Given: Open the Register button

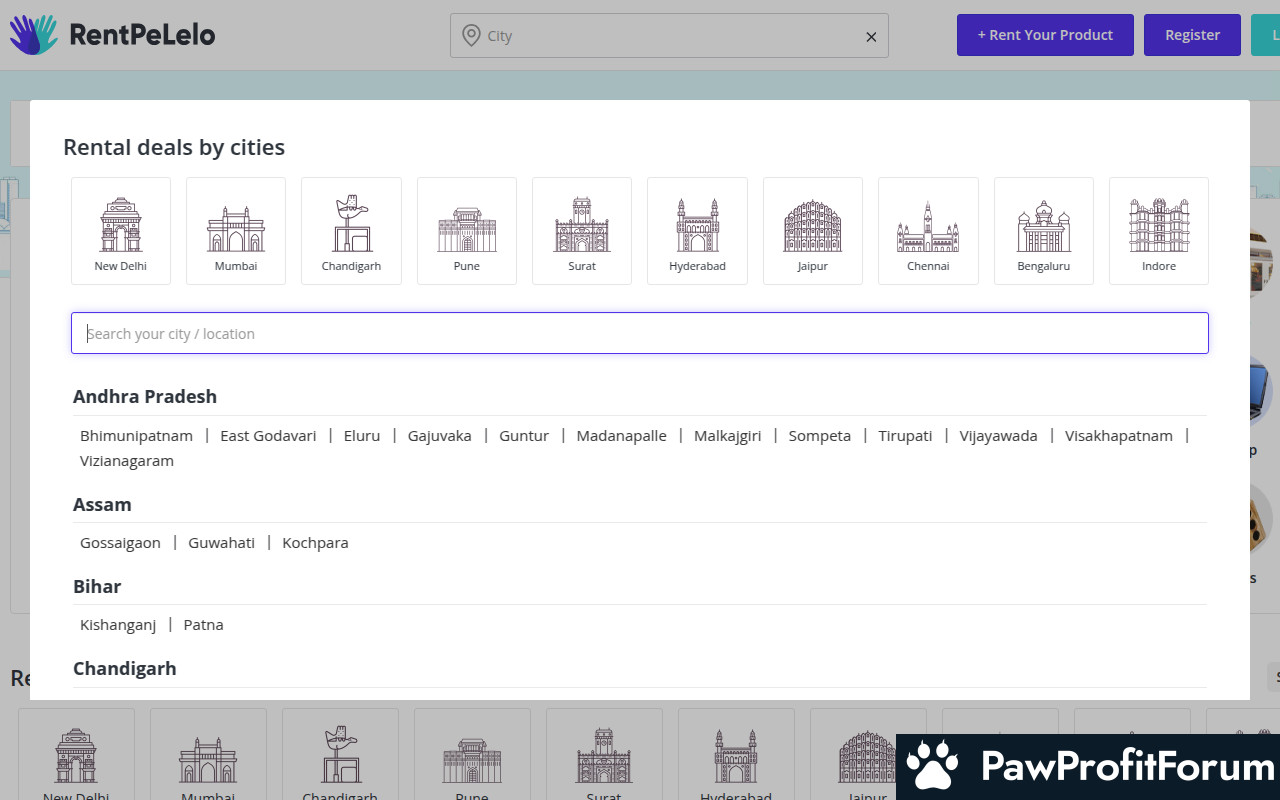Looking at the screenshot, I should [x=1192, y=35].
